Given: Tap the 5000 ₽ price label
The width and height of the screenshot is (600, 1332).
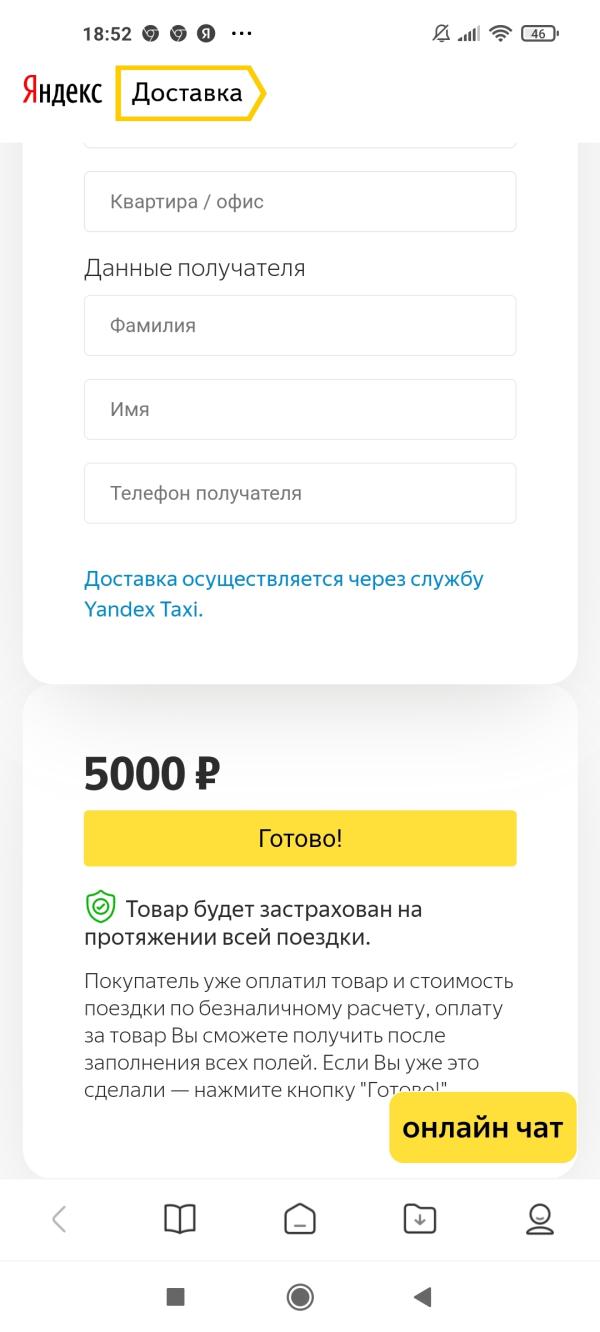Looking at the screenshot, I should 152,773.
